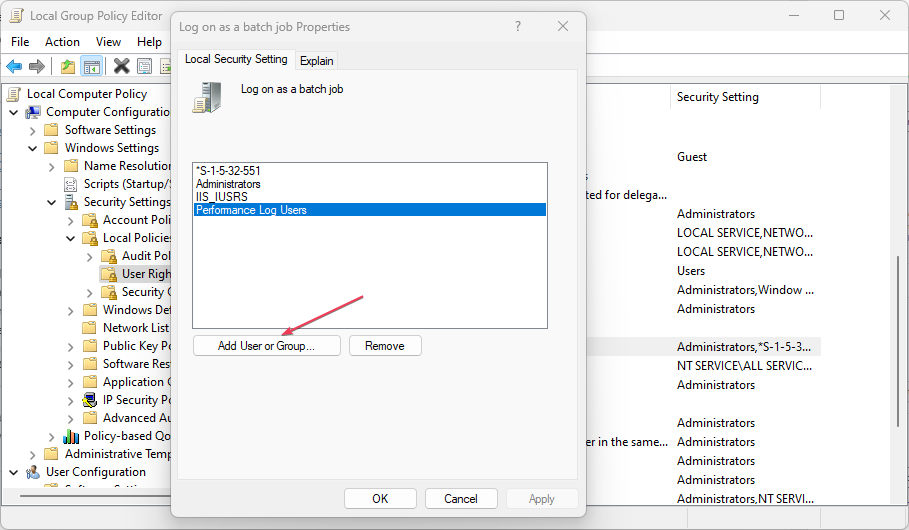Screen dimensions: 909x530
Task: Open the Action menu
Action: pyautogui.click(x=62, y=42)
